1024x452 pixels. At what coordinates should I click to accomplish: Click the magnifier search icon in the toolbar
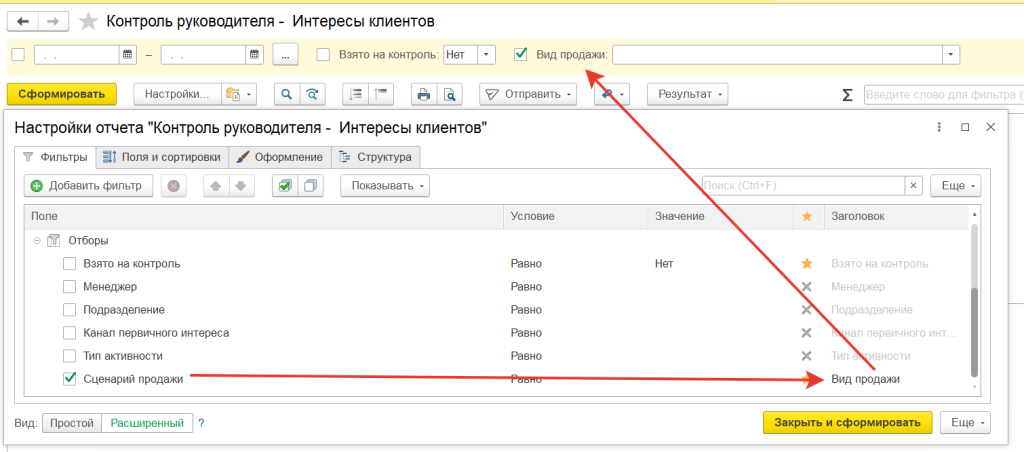pos(286,94)
